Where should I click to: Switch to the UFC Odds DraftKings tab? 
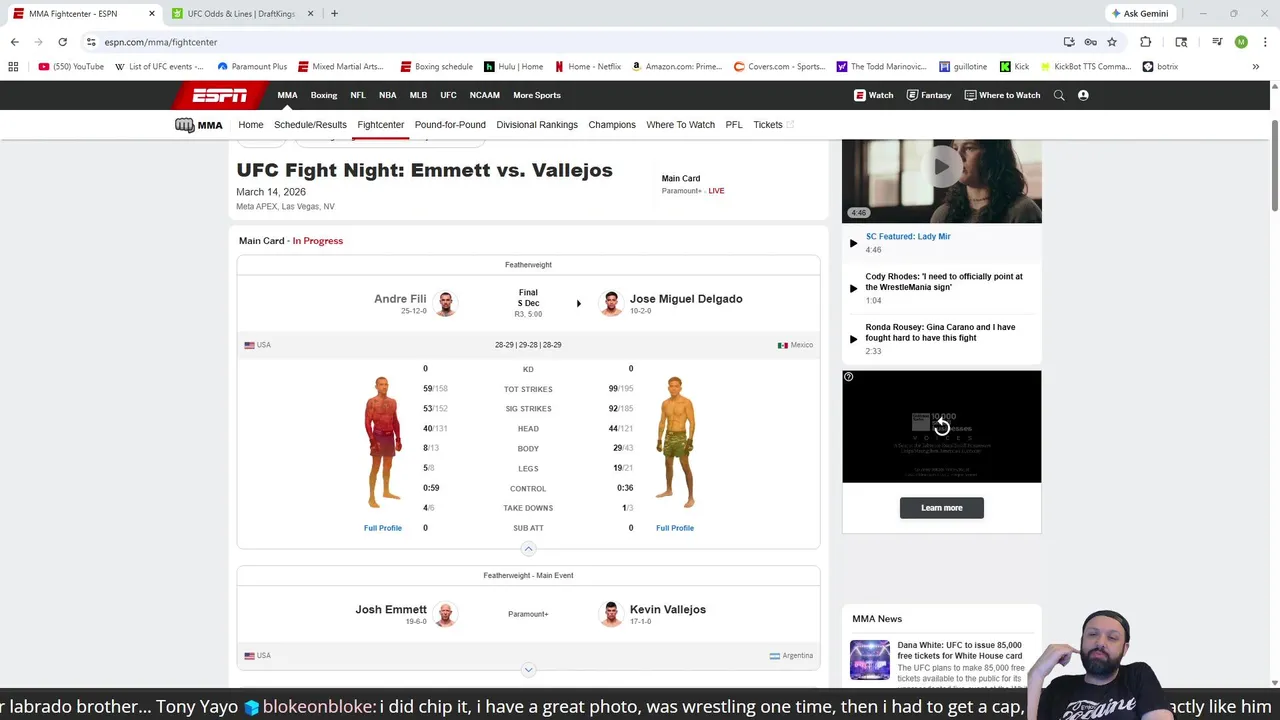click(242, 14)
